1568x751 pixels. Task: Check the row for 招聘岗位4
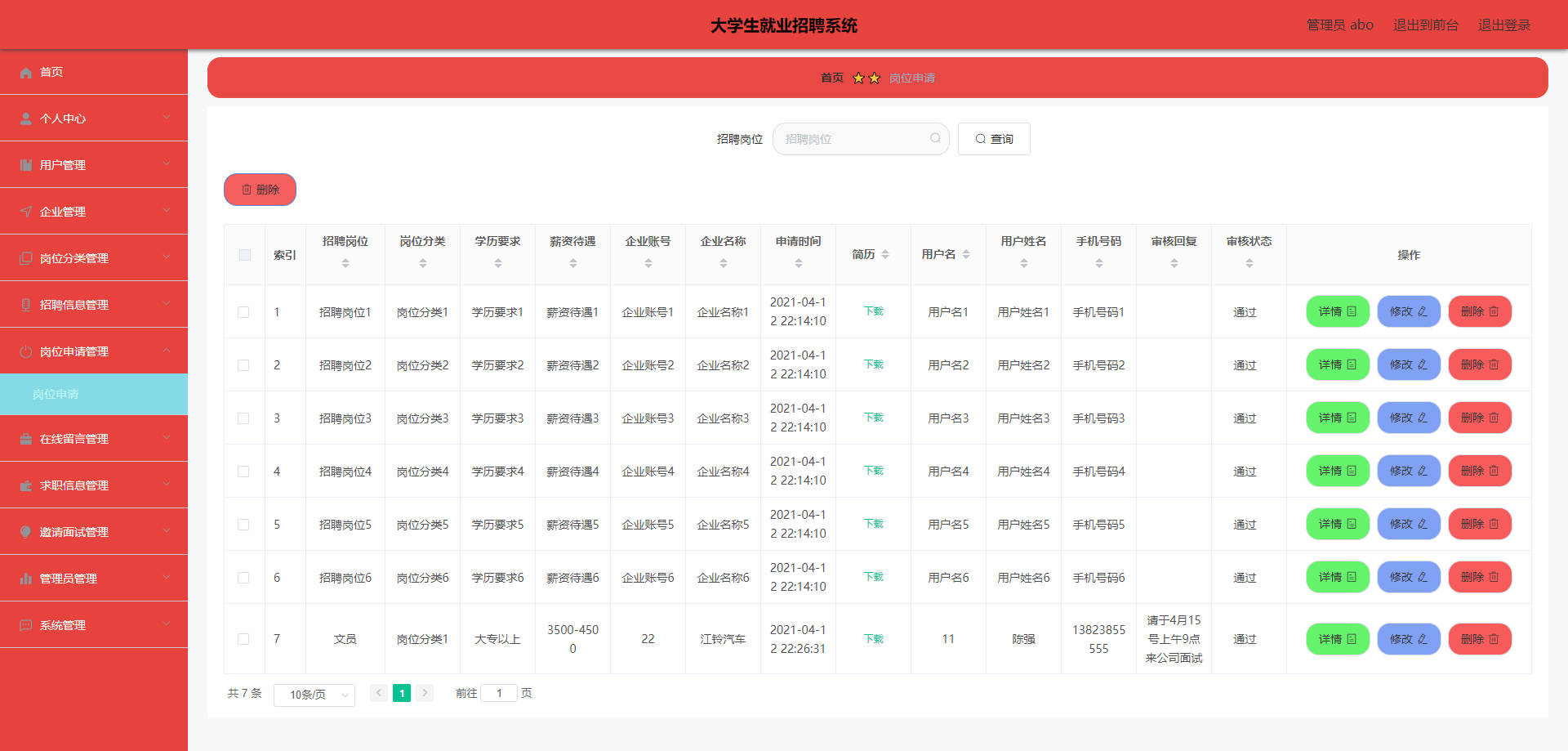pyautogui.click(x=243, y=472)
